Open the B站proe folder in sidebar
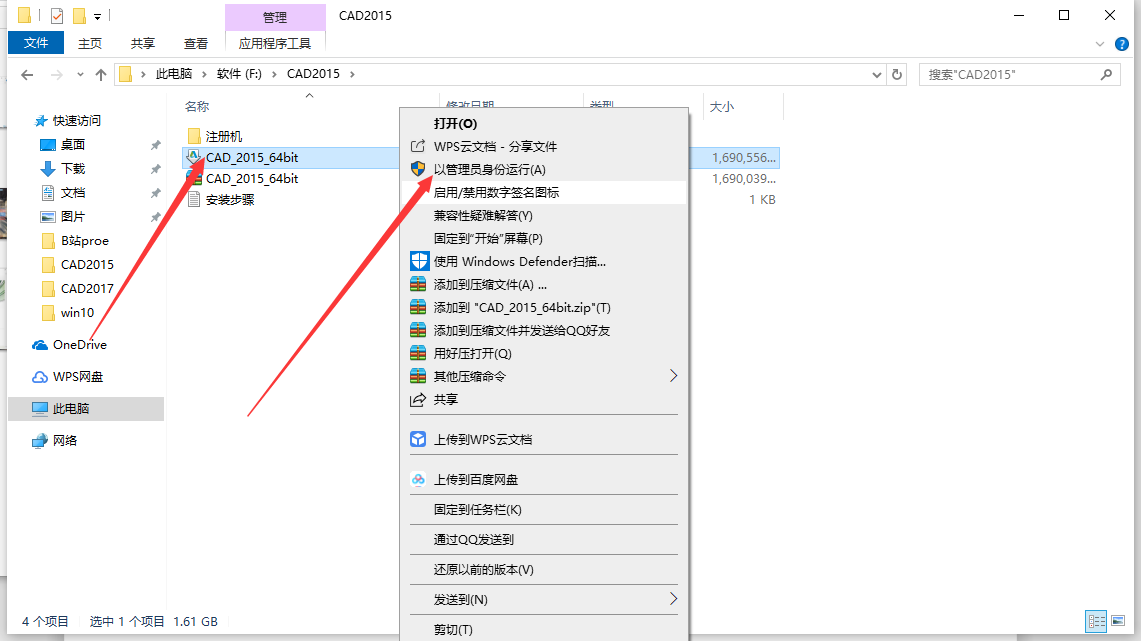Viewport: 1141px width, 641px height. (x=76, y=241)
